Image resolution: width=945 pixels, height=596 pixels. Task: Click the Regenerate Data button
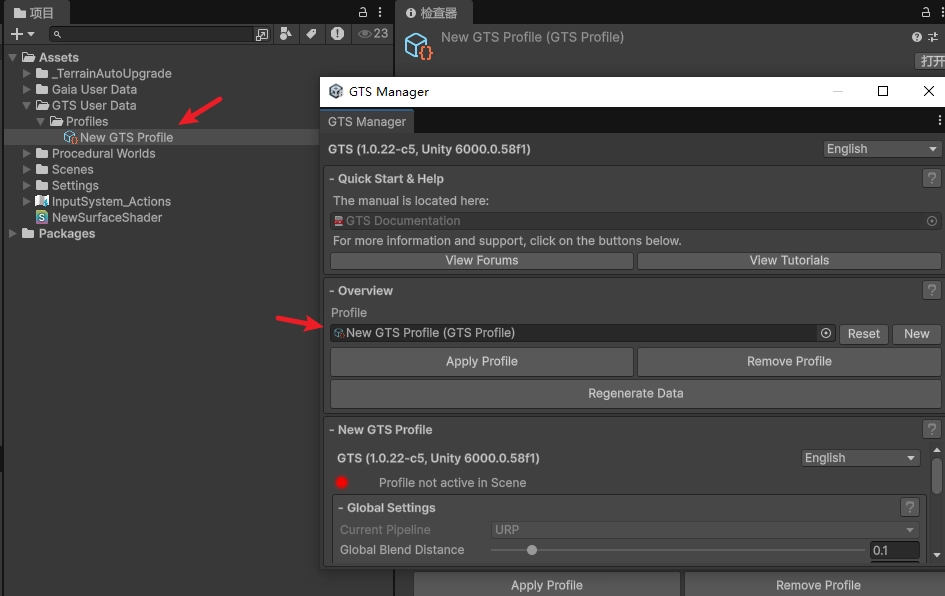pyautogui.click(x=636, y=394)
